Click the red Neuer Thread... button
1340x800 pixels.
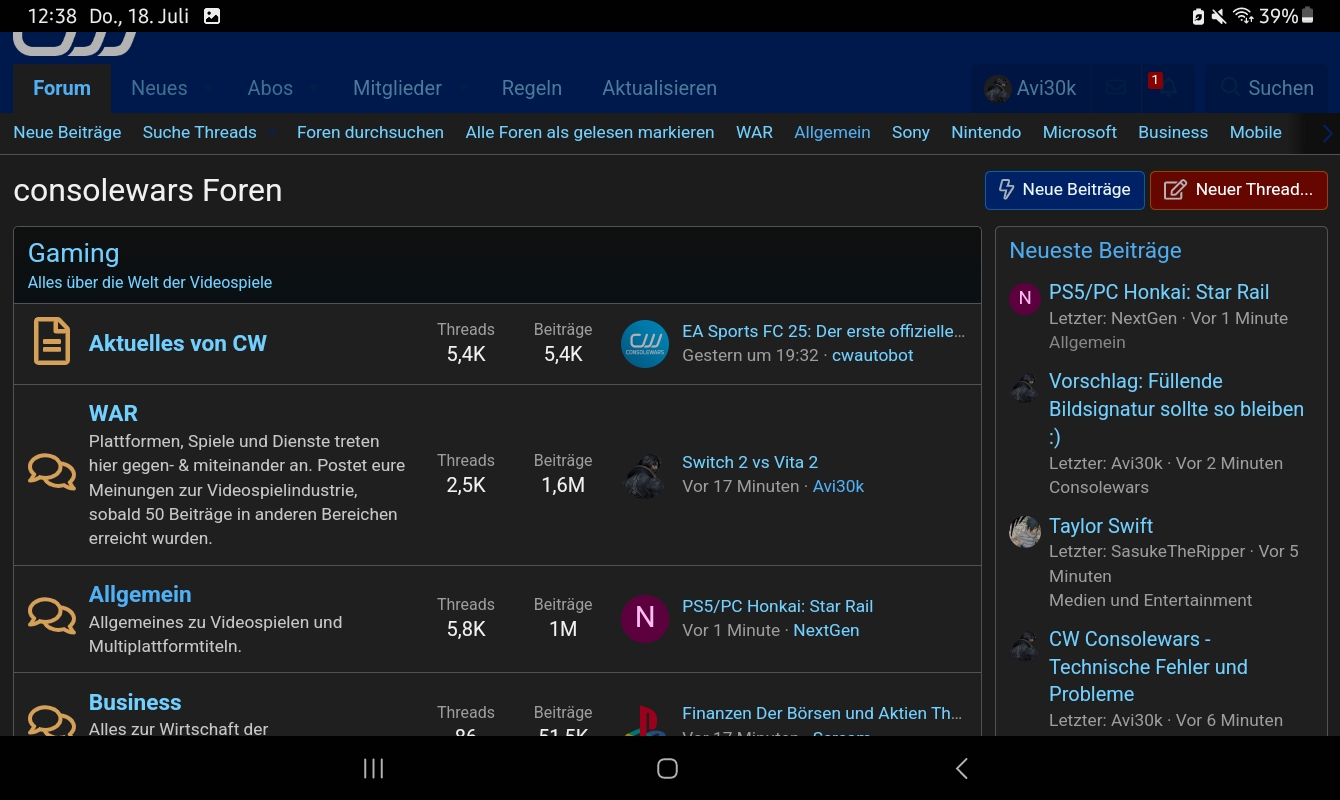pos(1239,190)
